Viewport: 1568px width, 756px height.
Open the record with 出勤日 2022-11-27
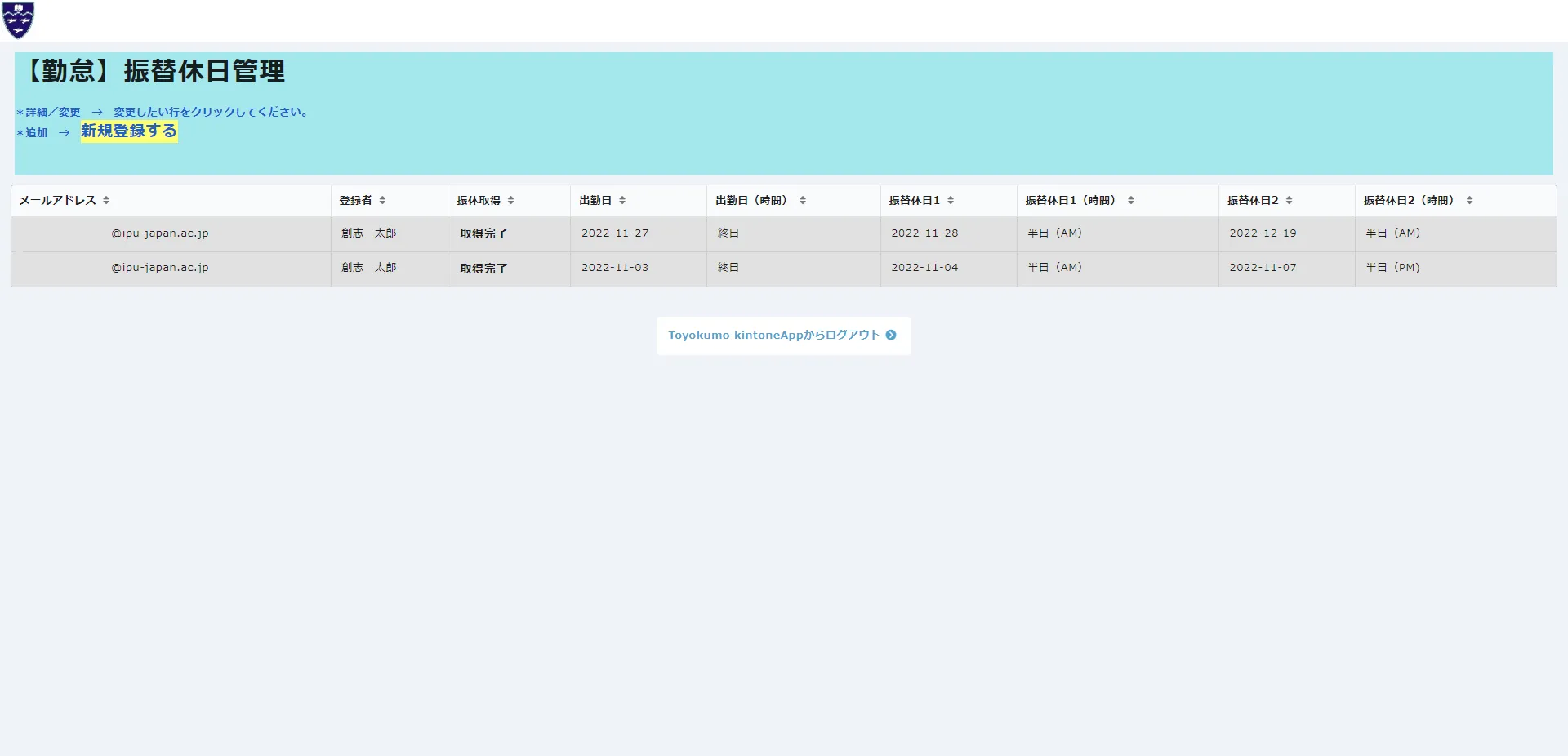point(615,233)
